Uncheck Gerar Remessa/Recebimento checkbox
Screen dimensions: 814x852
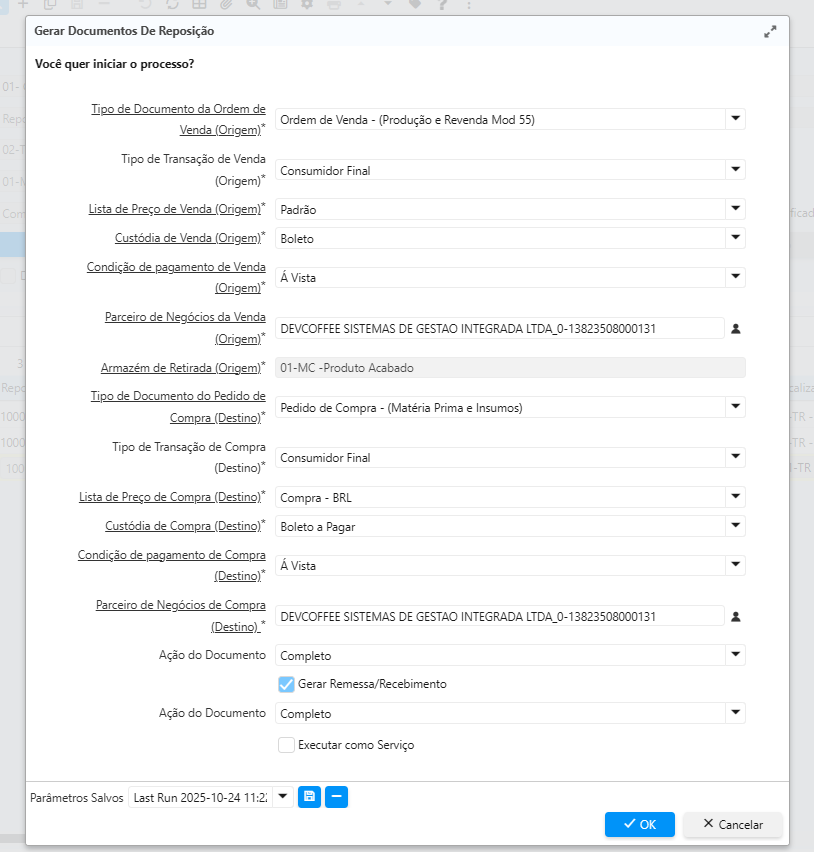coord(286,684)
